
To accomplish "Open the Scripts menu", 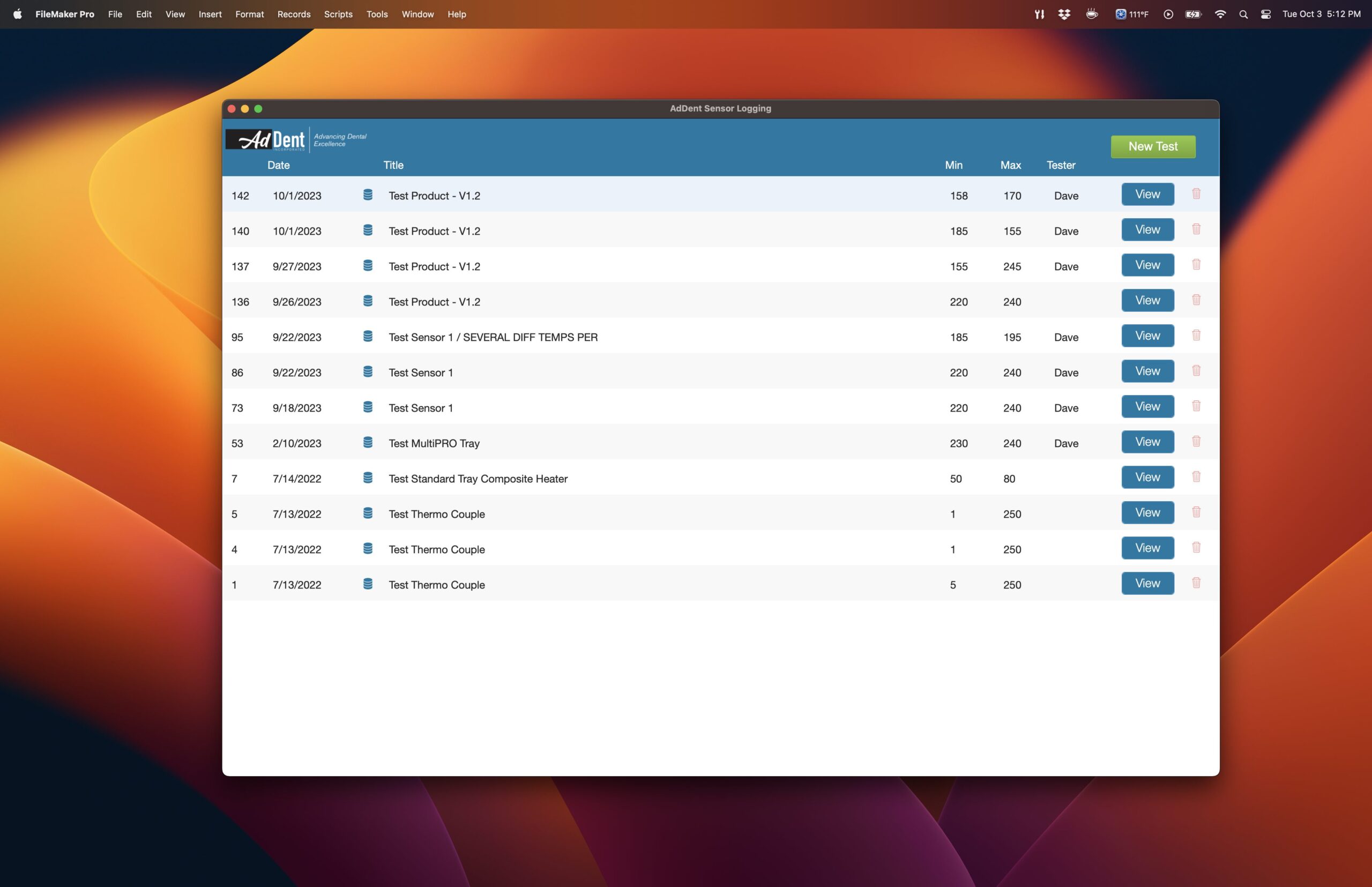I will (338, 14).
